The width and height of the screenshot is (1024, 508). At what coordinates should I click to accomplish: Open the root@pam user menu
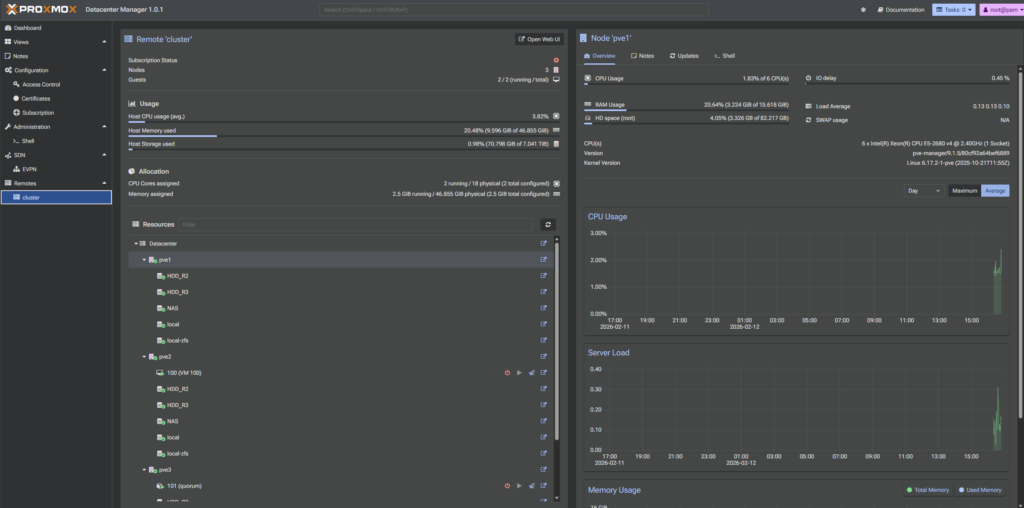tap(1002, 10)
